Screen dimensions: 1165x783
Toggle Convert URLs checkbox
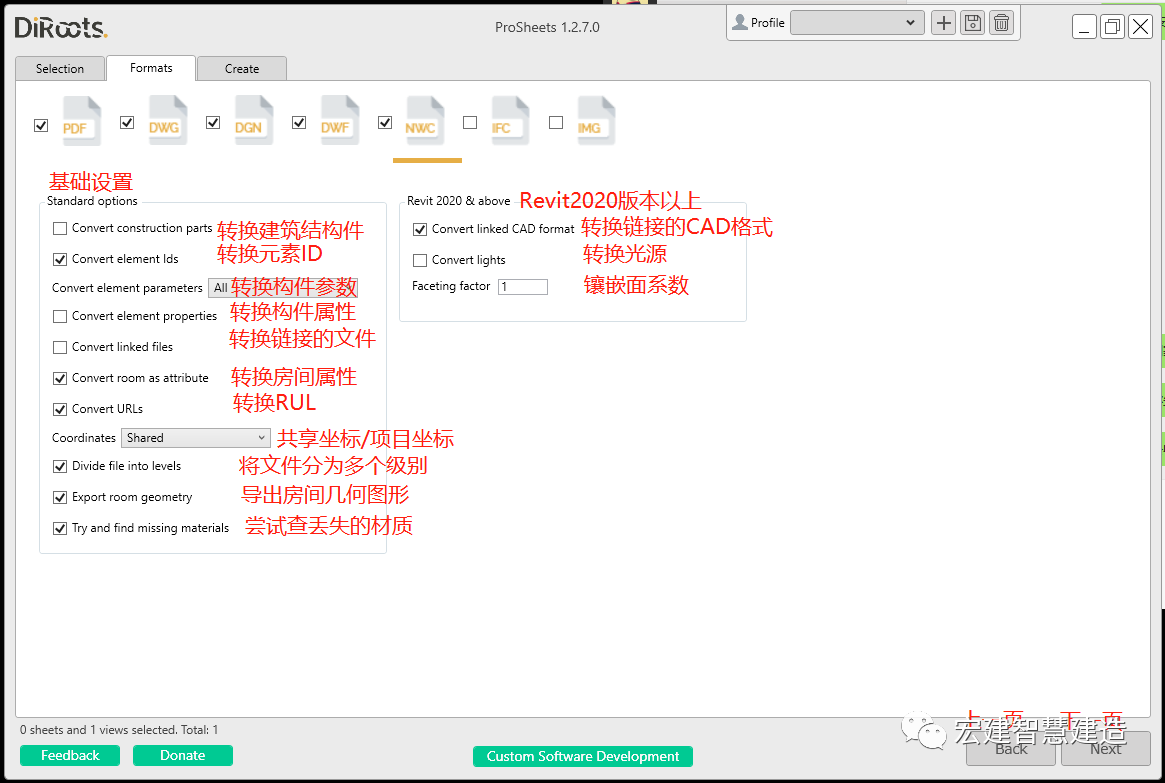pos(60,409)
